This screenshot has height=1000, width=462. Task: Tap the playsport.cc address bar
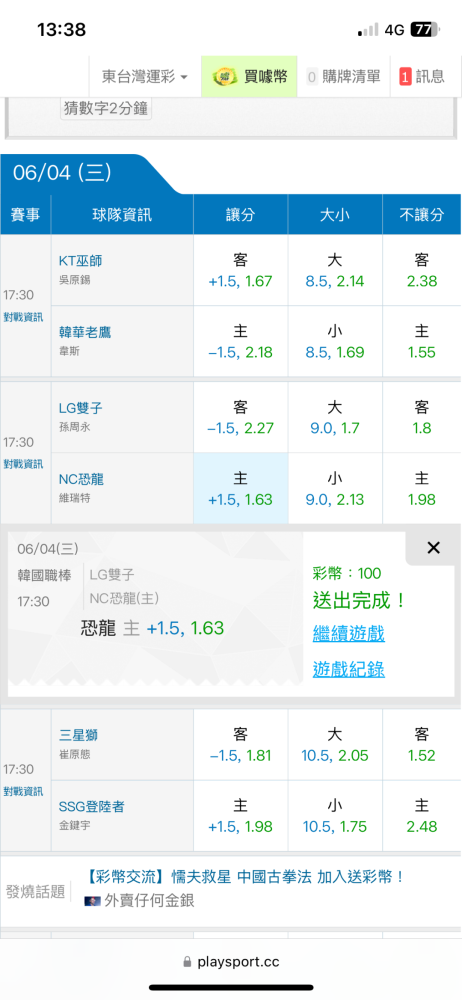click(x=231, y=962)
